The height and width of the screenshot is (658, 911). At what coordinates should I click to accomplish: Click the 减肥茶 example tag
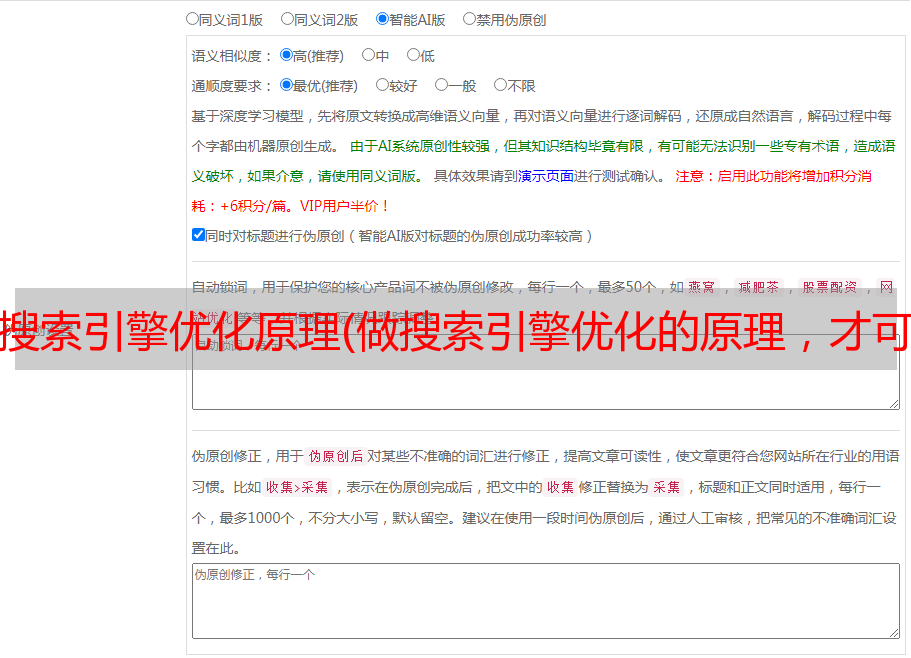coord(758,287)
